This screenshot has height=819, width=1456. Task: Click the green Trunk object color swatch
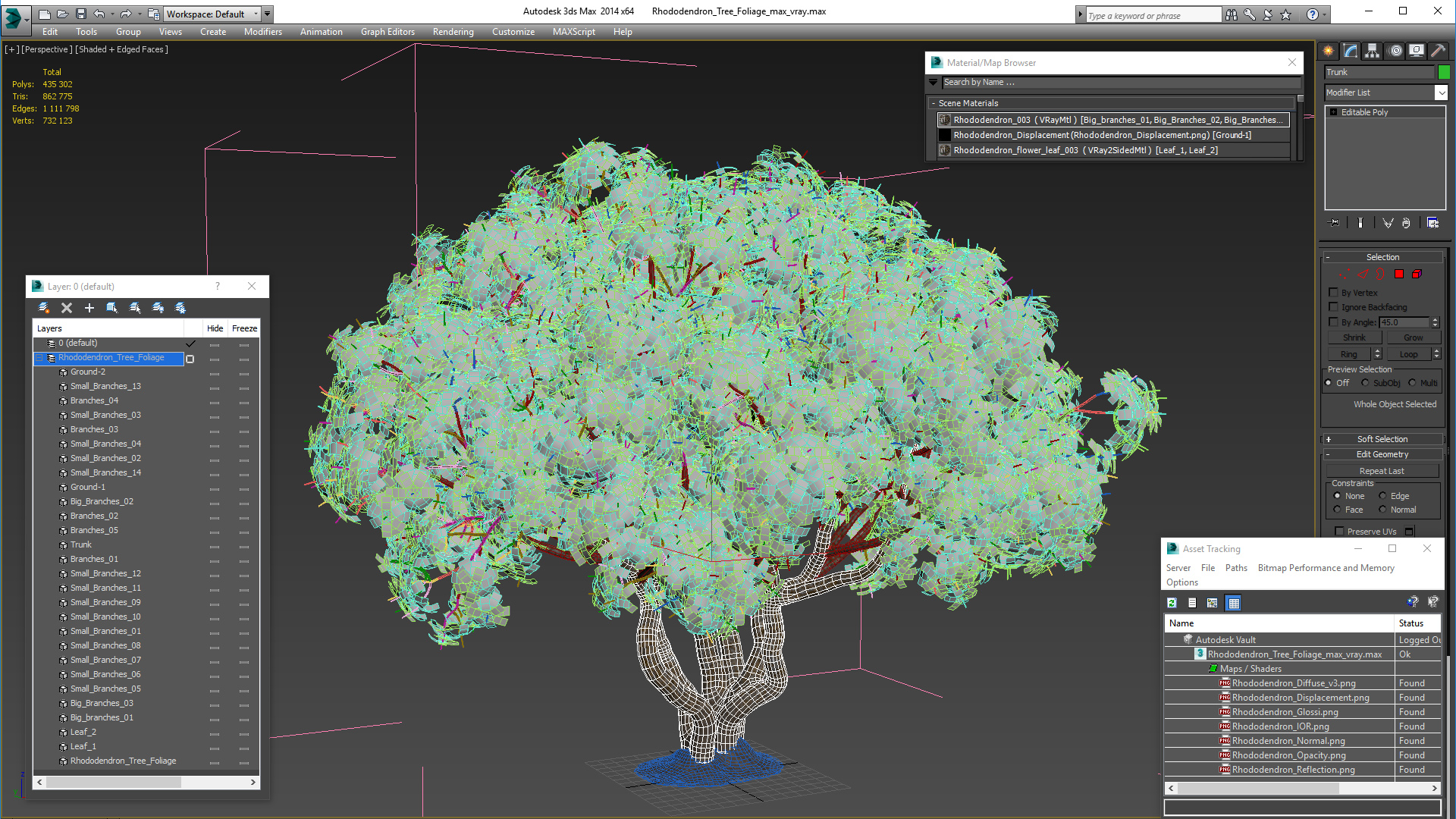point(1444,72)
